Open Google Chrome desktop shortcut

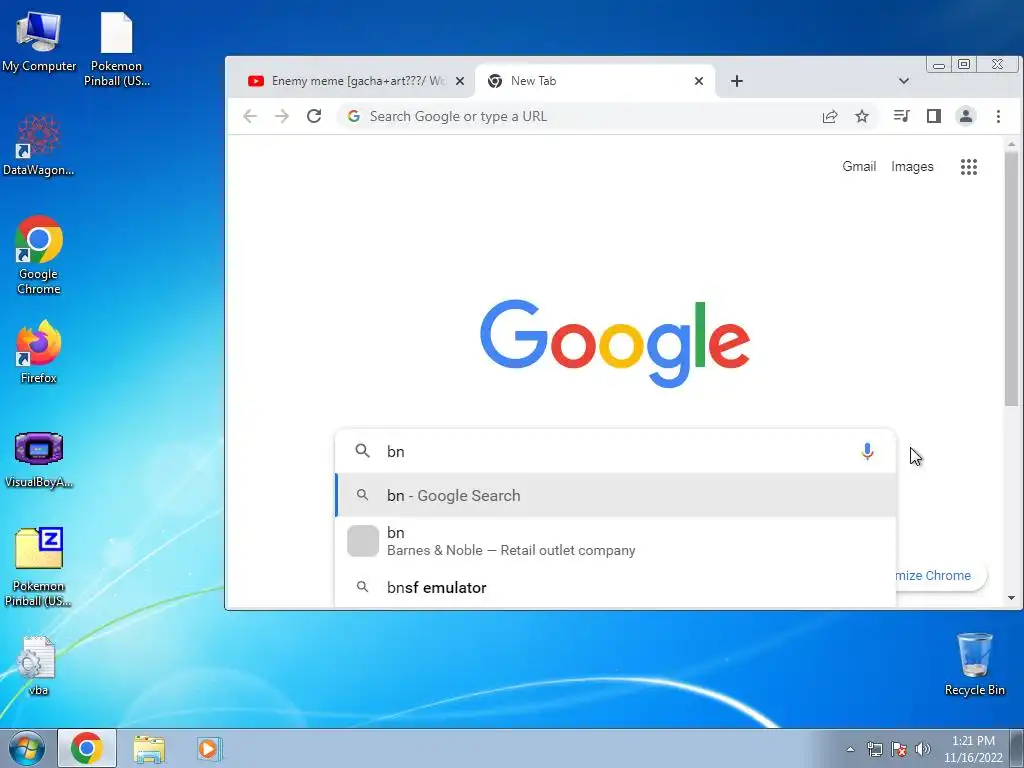point(39,255)
